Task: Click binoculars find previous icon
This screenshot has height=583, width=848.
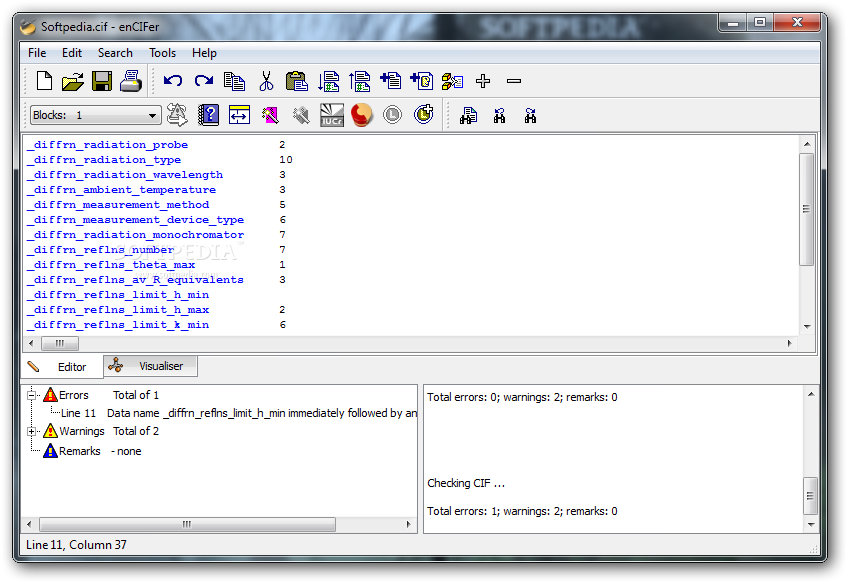Action: tap(499, 115)
